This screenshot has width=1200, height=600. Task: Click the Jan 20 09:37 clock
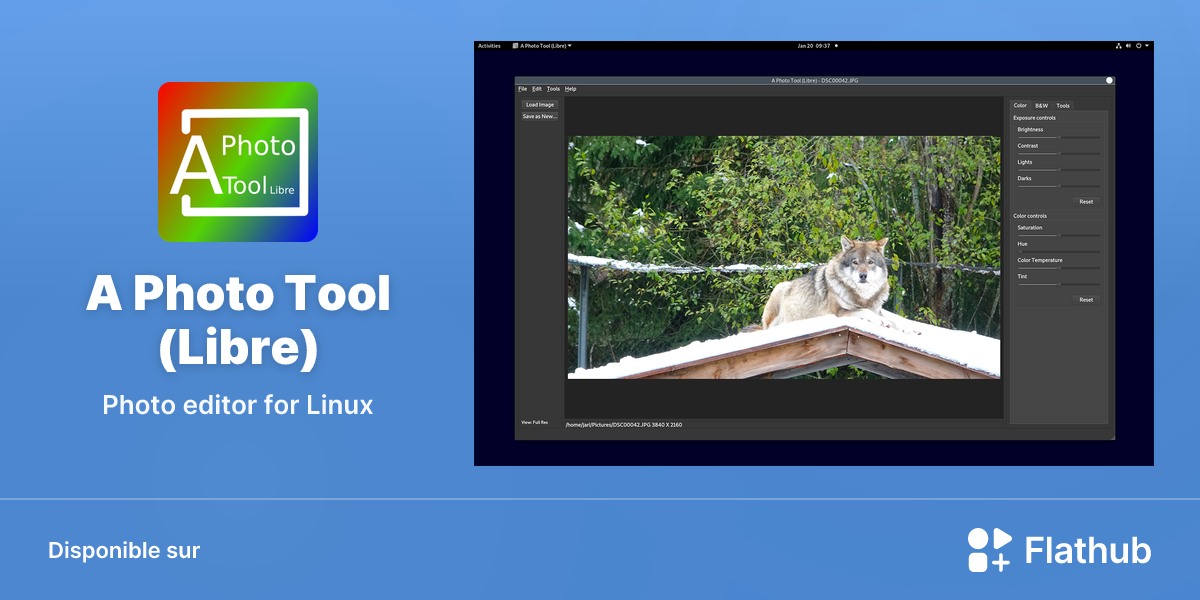814,46
